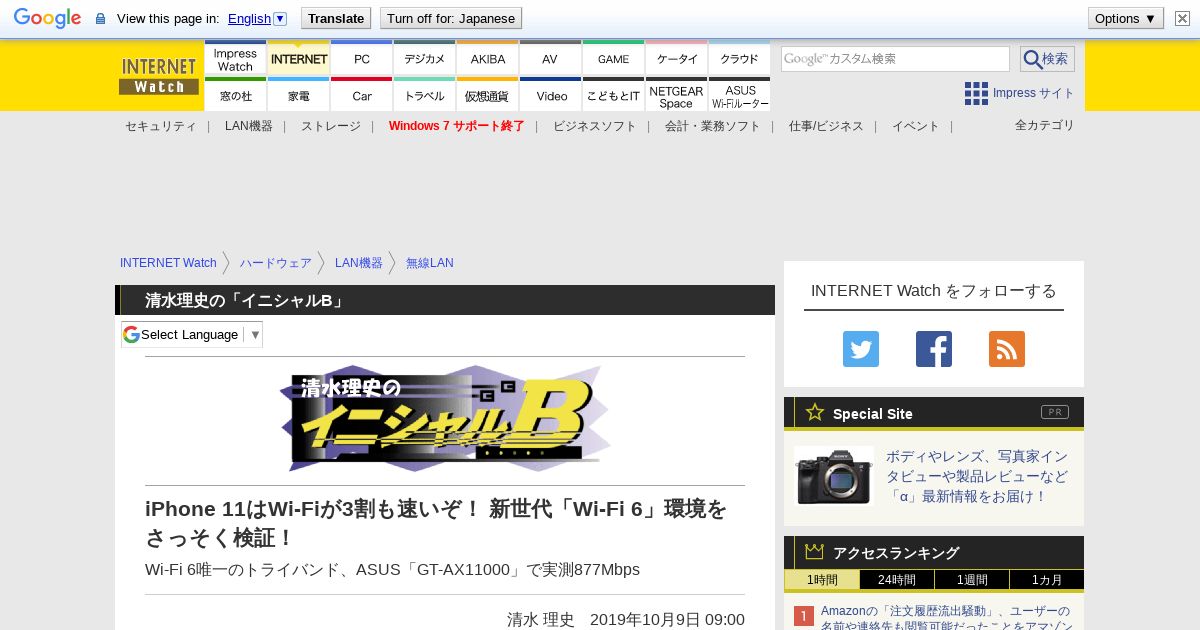
Task: Open the AKIBA nav tab
Action: (488, 59)
